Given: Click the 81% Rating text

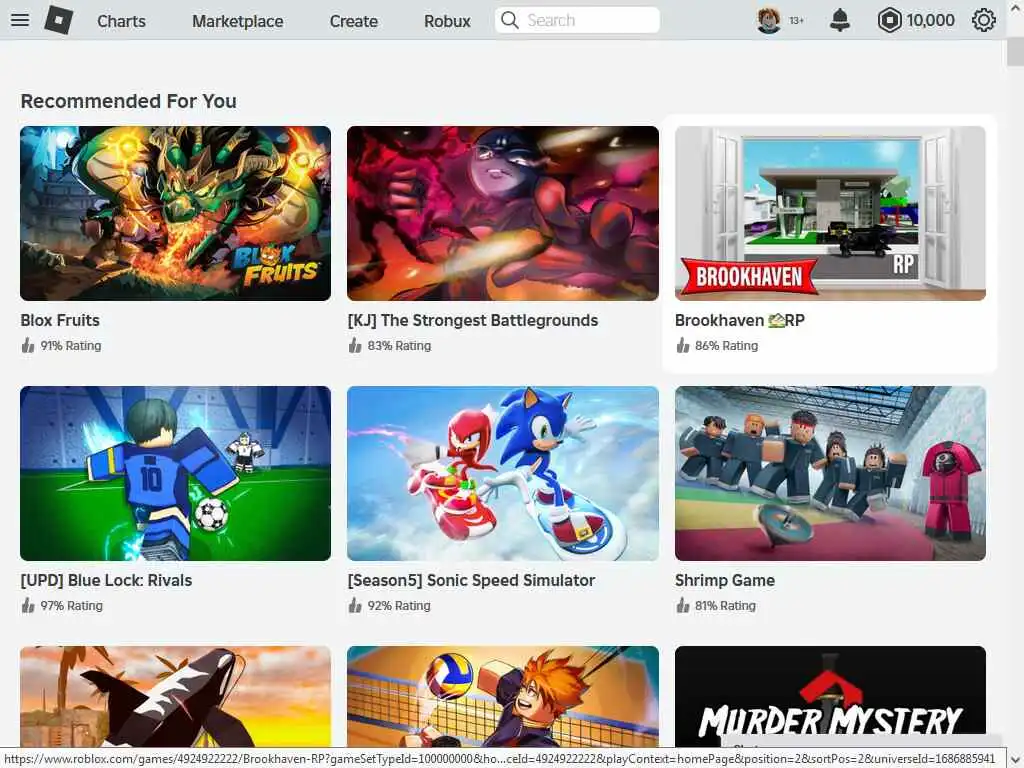Looking at the screenshot, I should coord(725,605).
